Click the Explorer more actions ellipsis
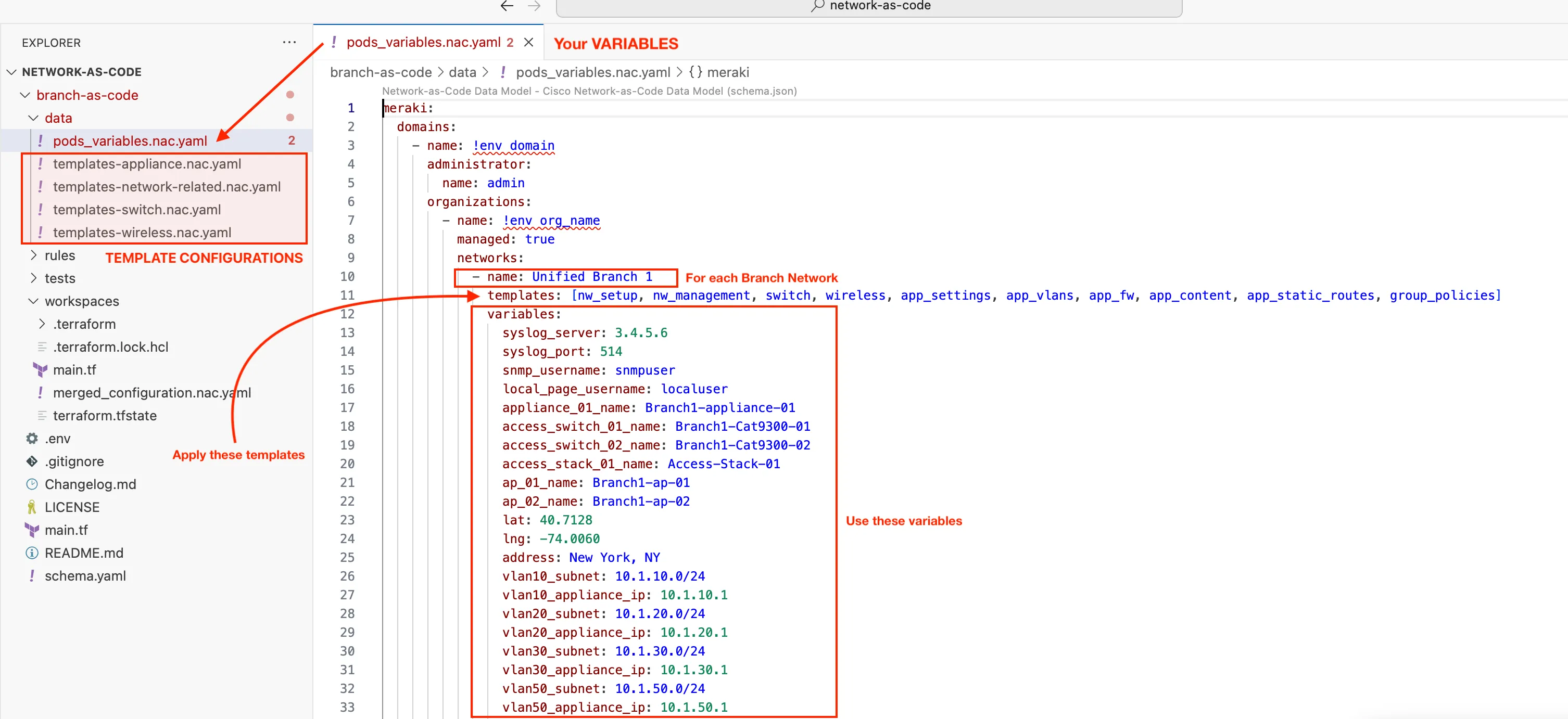Screen dimensions: 1568x719 [289, 42]
